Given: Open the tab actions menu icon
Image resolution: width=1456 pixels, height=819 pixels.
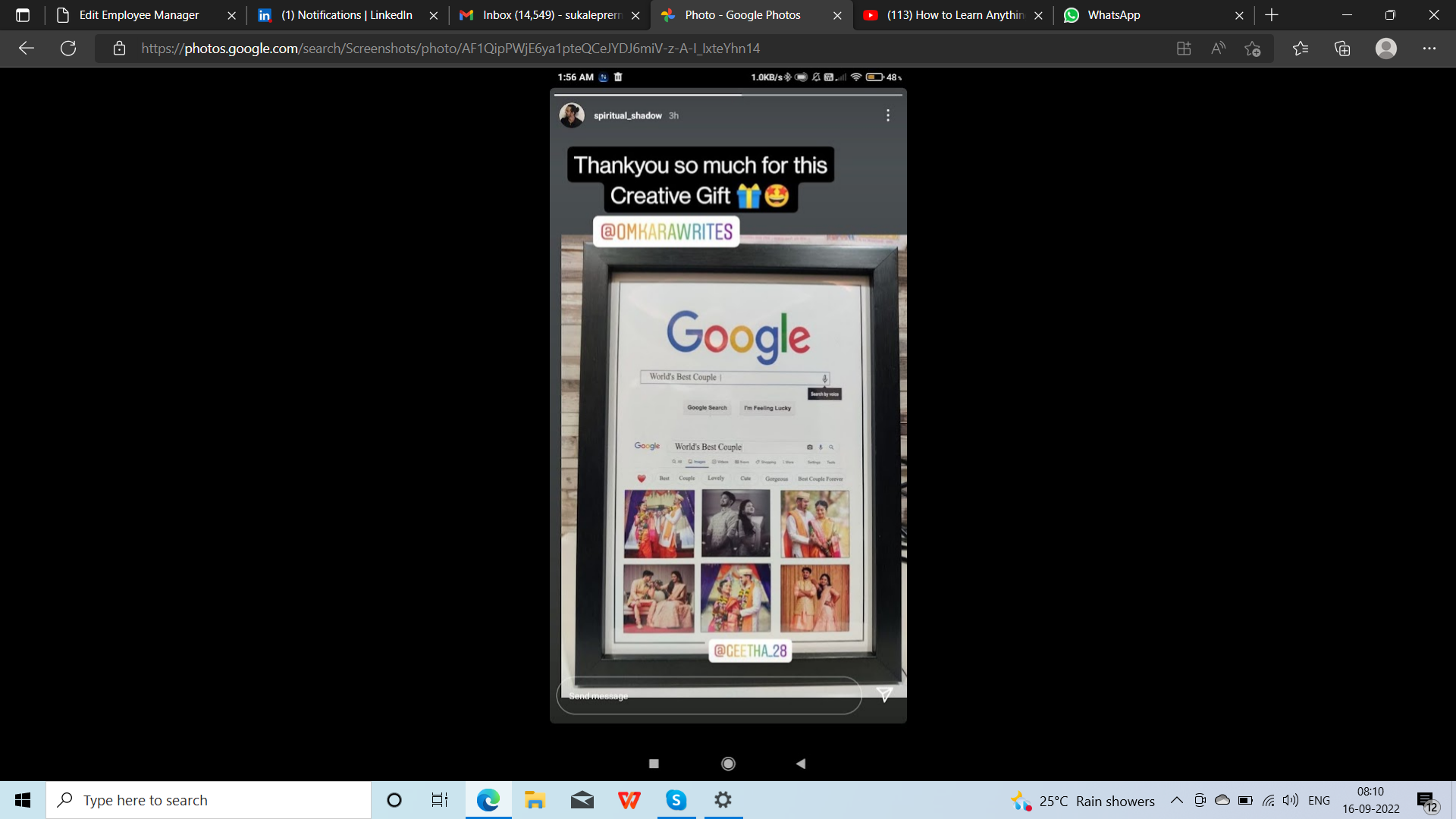Looking at the screenshot, I should (23, 15).
